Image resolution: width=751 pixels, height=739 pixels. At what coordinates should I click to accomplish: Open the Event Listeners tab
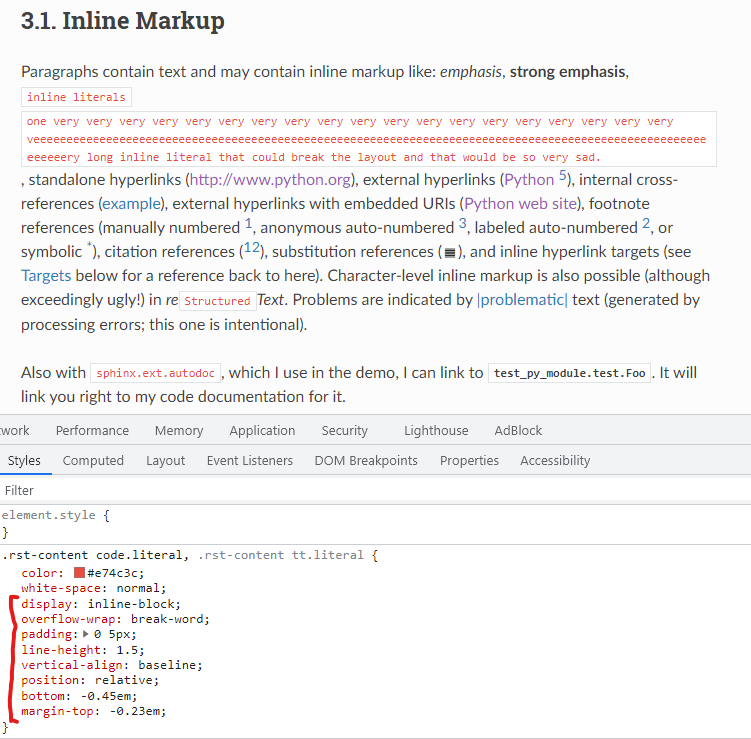tap(250, 460)
